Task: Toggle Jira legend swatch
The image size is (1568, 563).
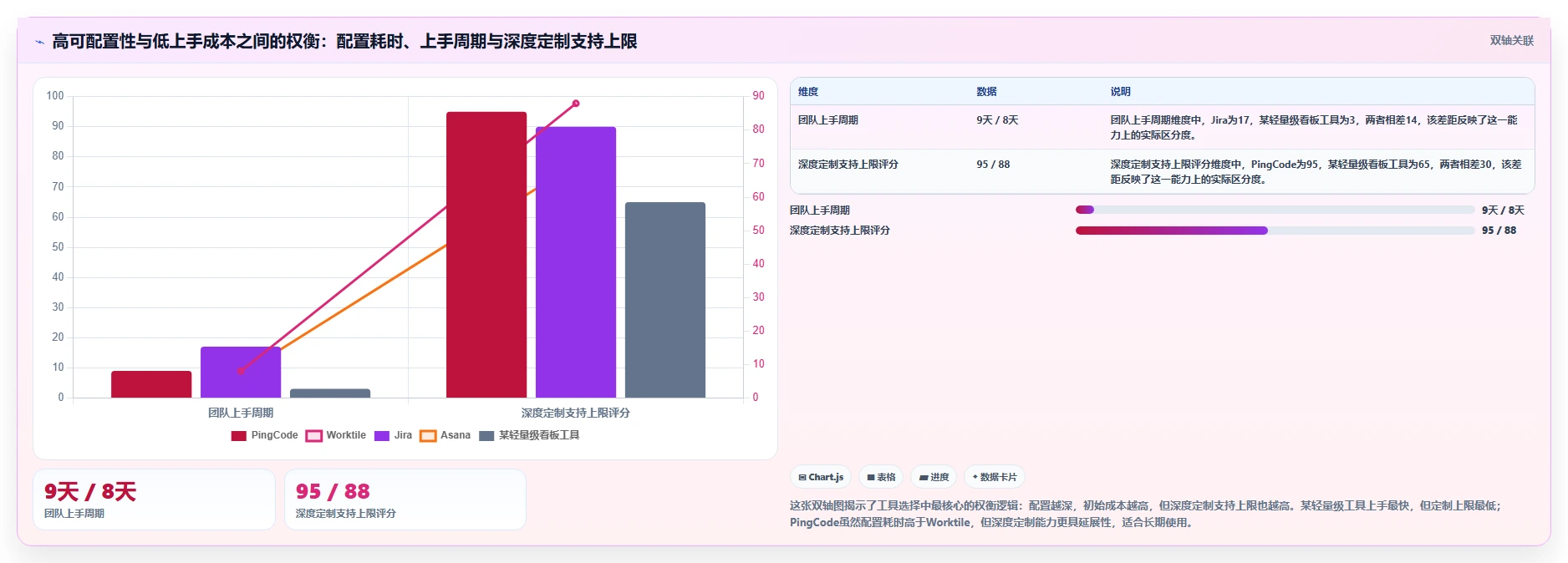Action: (382, 436)
